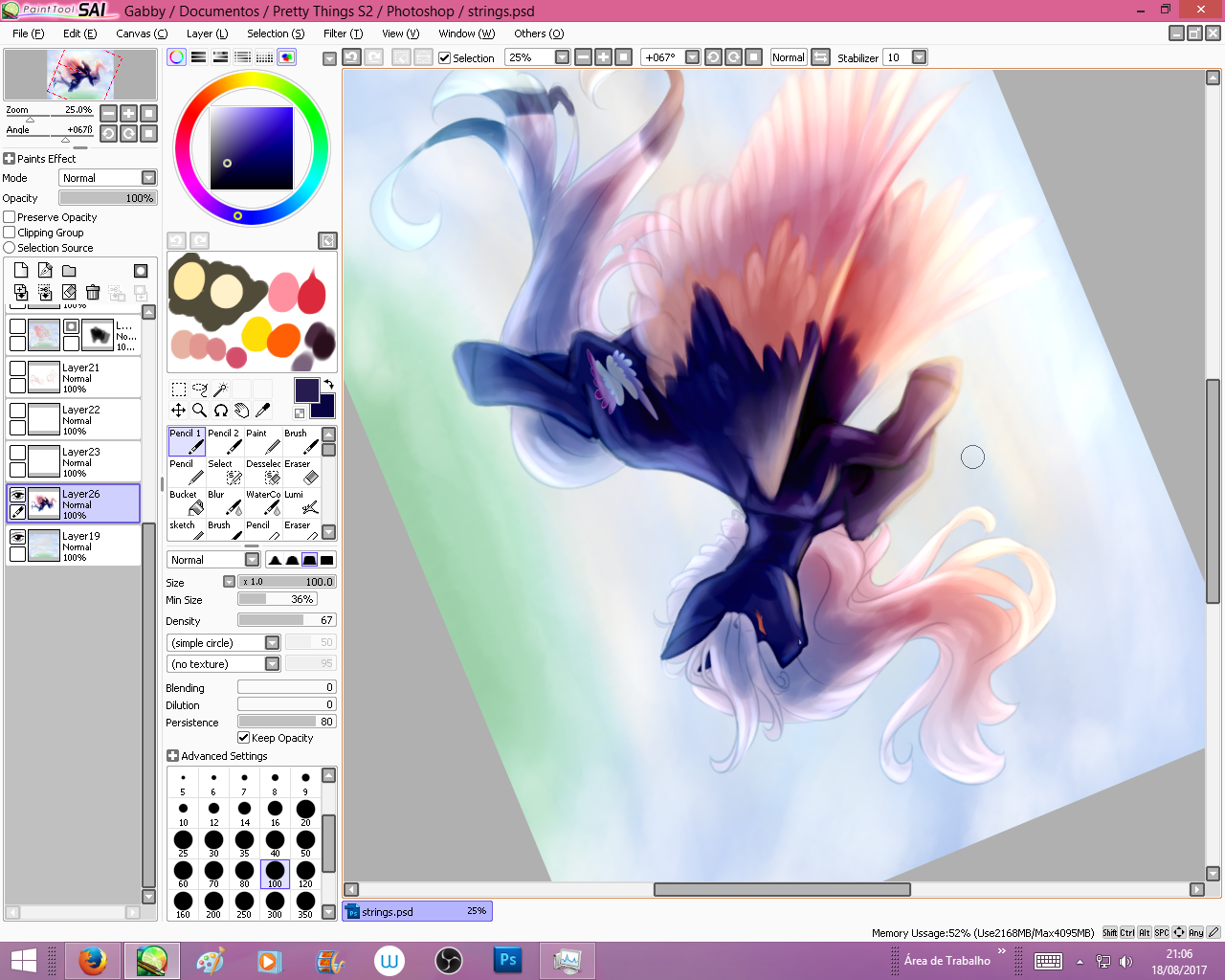
Task: Adjust the brush Density slider
Action: tap(287, 621)
